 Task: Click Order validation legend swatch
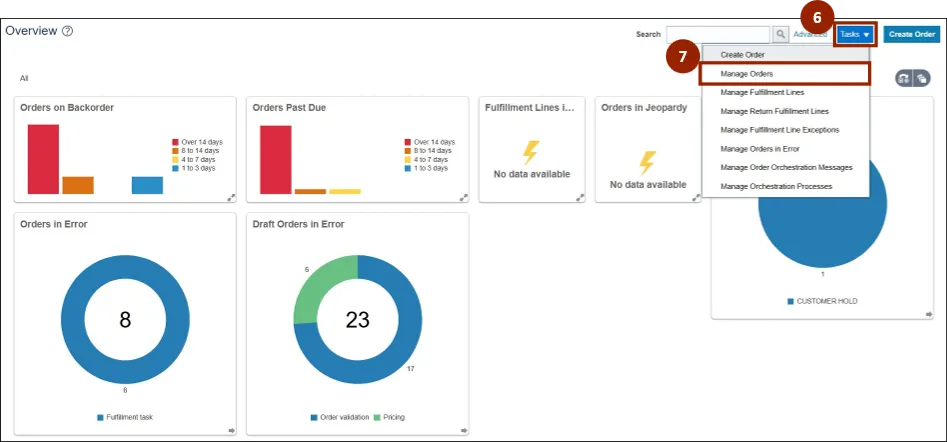[314, 417]
